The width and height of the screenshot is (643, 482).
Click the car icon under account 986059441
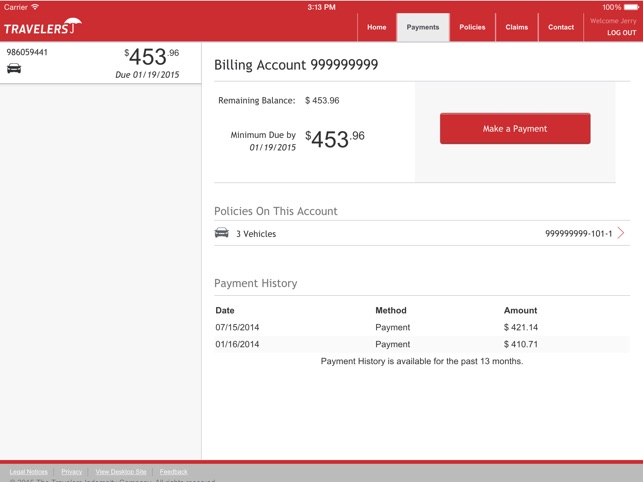[x=14, y=68]
